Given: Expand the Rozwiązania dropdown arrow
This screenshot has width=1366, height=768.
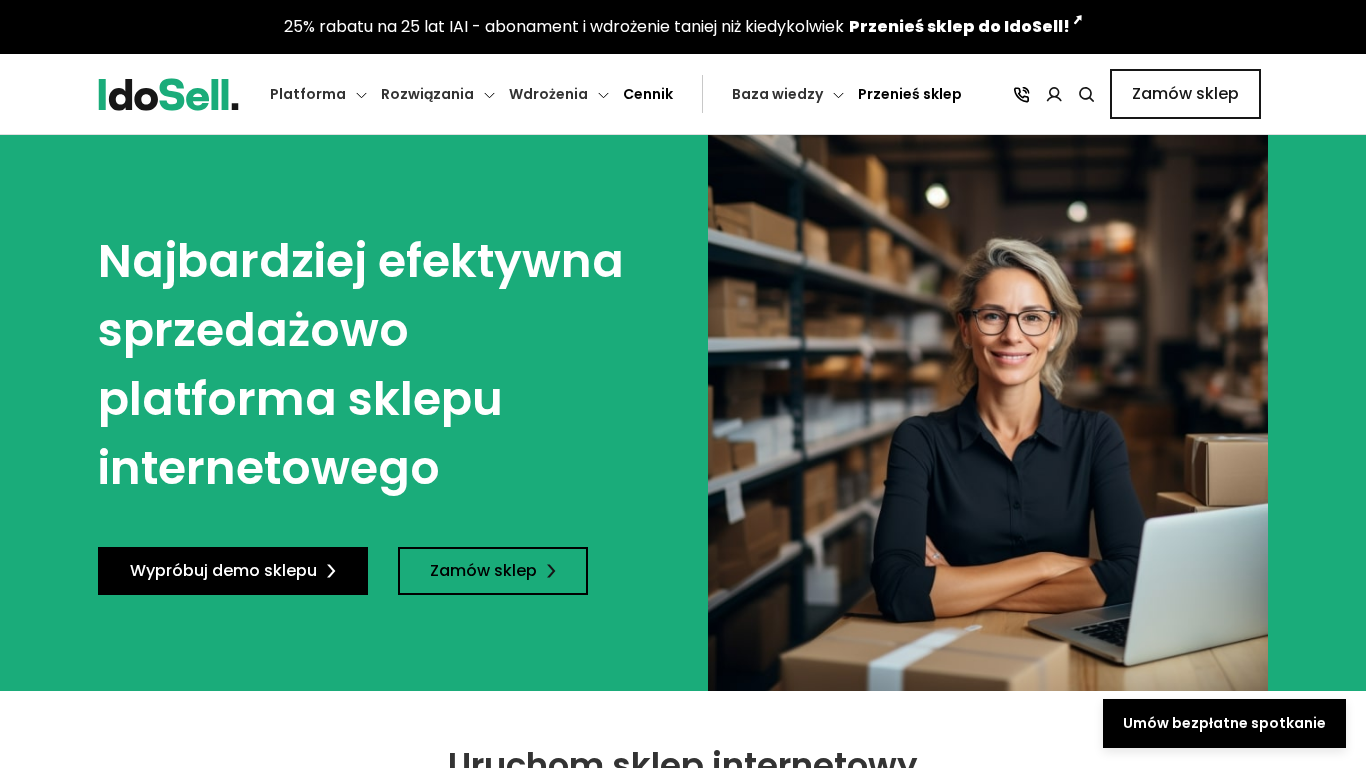Looking at the screenshot, I should (489, 95).
